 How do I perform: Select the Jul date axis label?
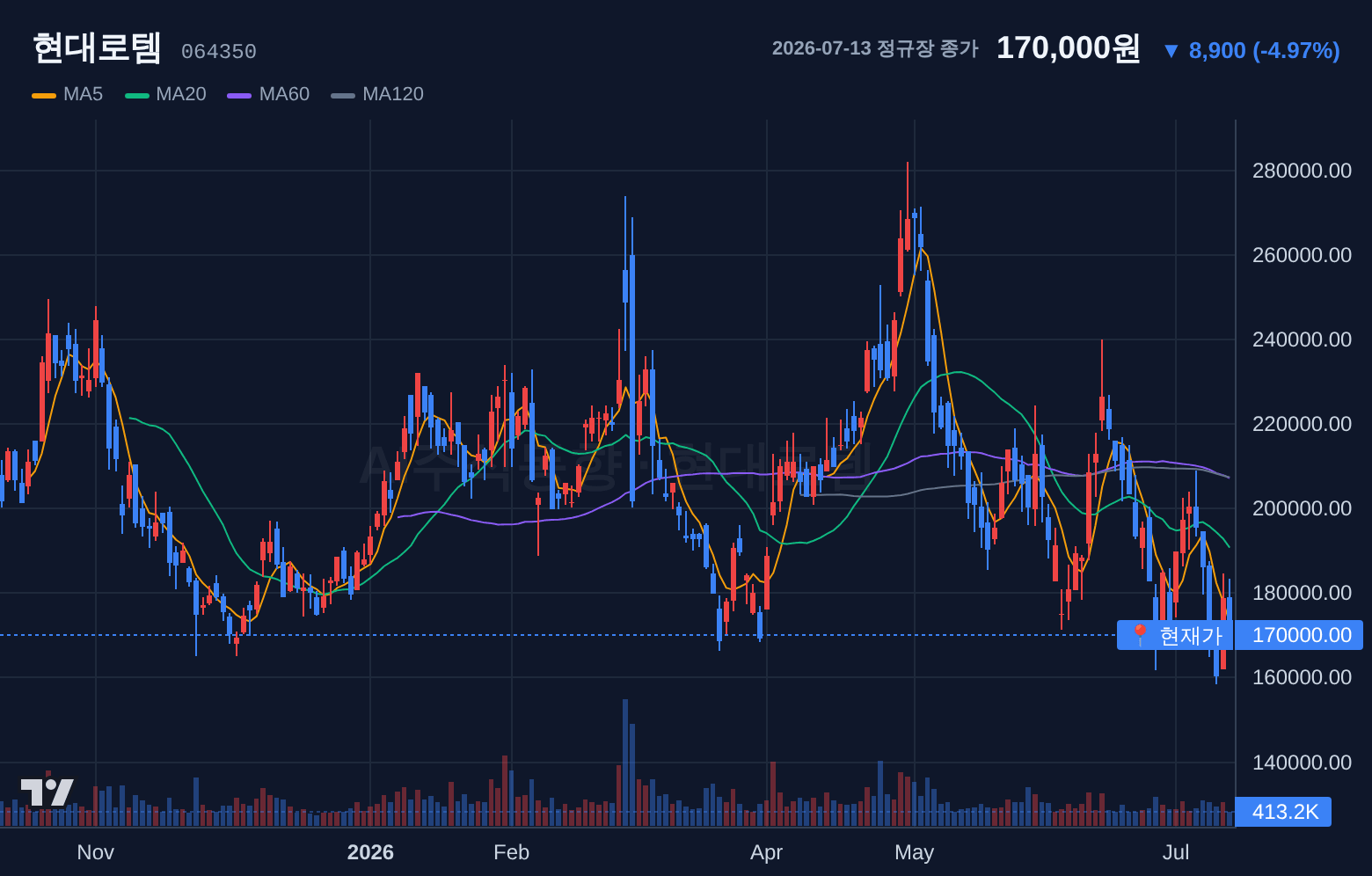tap(1176, 852)
